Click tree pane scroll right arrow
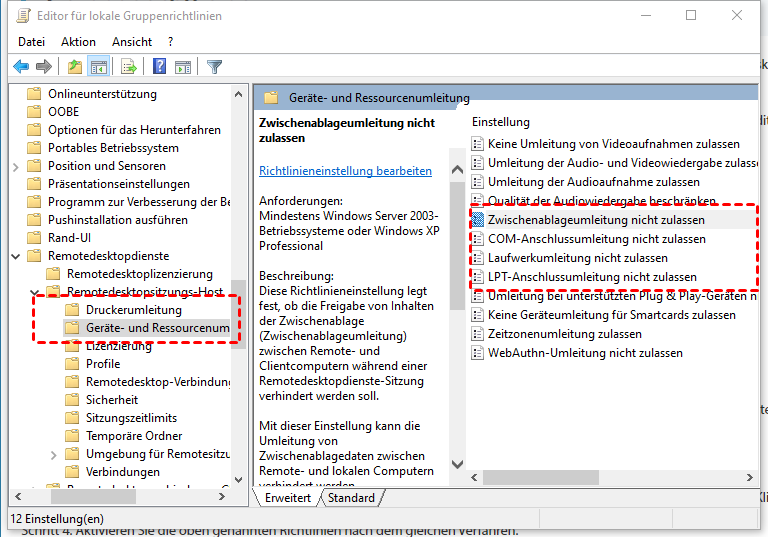 [x=222, y=497]
